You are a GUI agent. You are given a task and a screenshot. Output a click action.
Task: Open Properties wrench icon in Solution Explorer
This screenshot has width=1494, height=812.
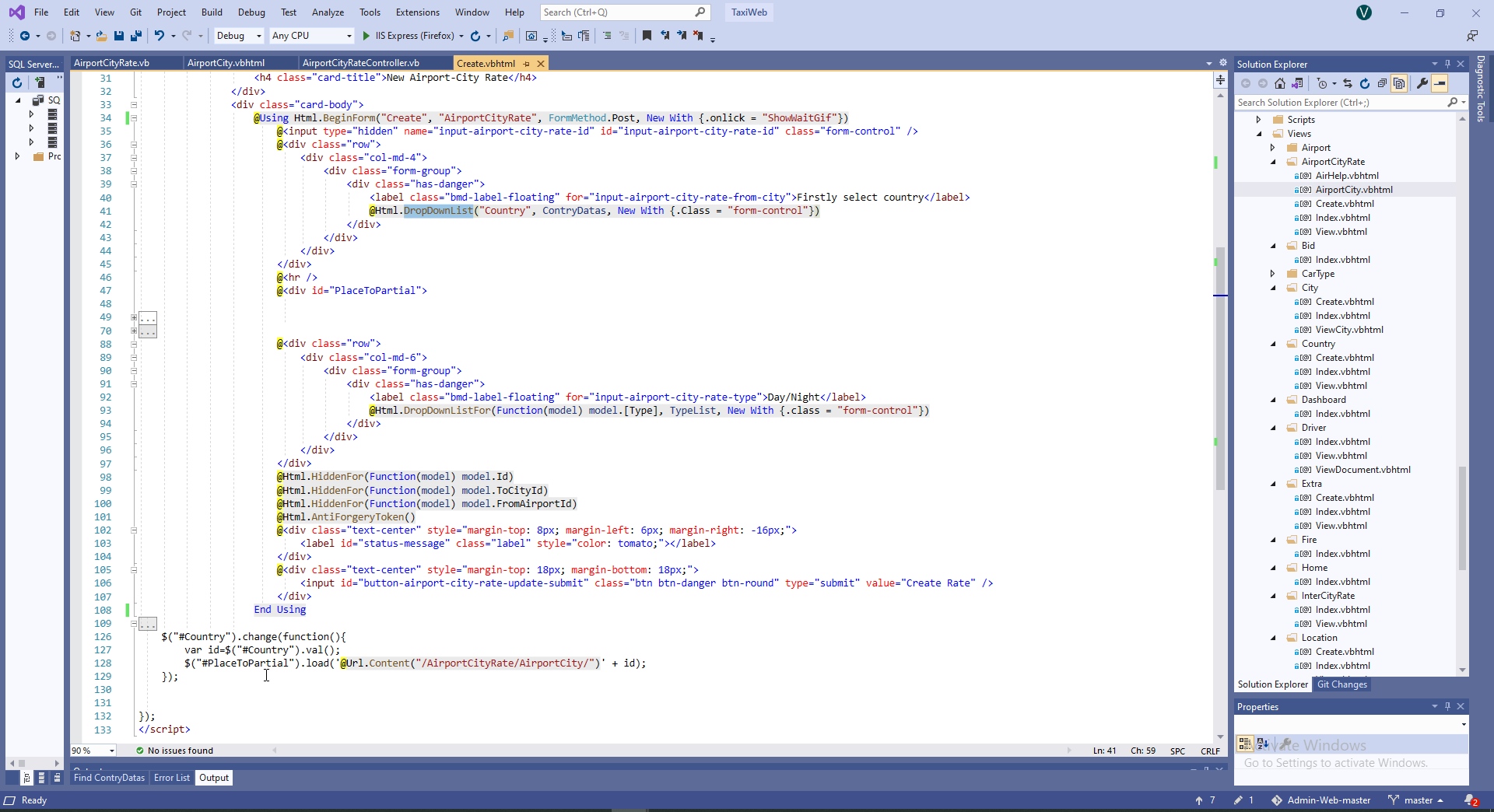[1422, 83]
